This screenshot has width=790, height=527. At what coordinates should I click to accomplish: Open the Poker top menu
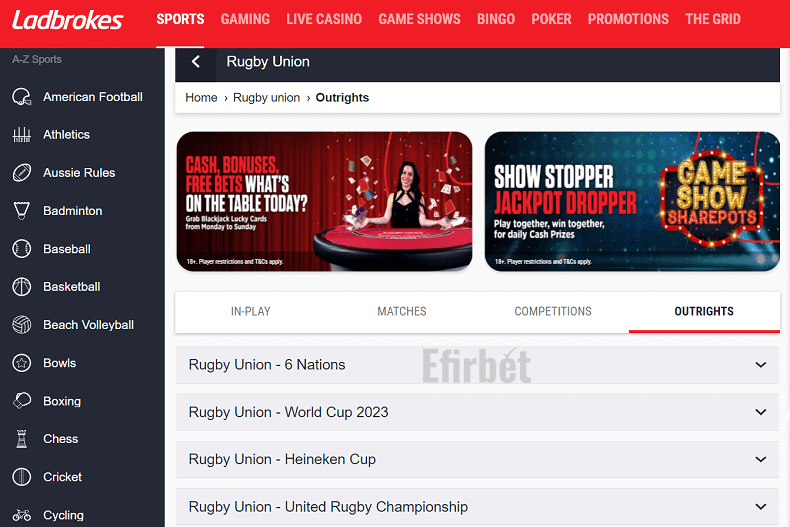coord(551,19)
